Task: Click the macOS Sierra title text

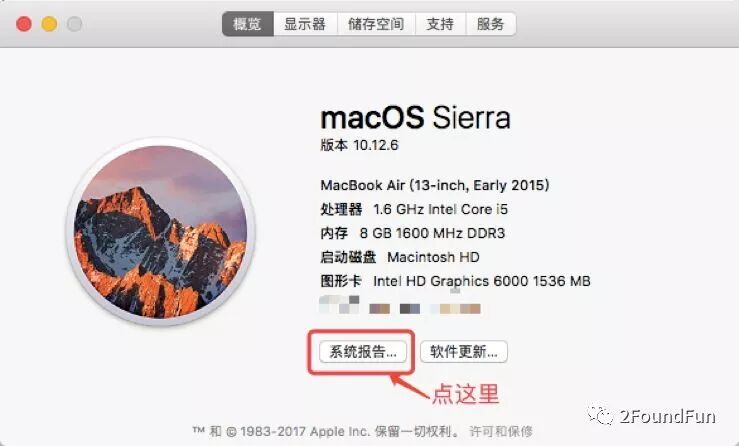Action: [x=415, y=117]
